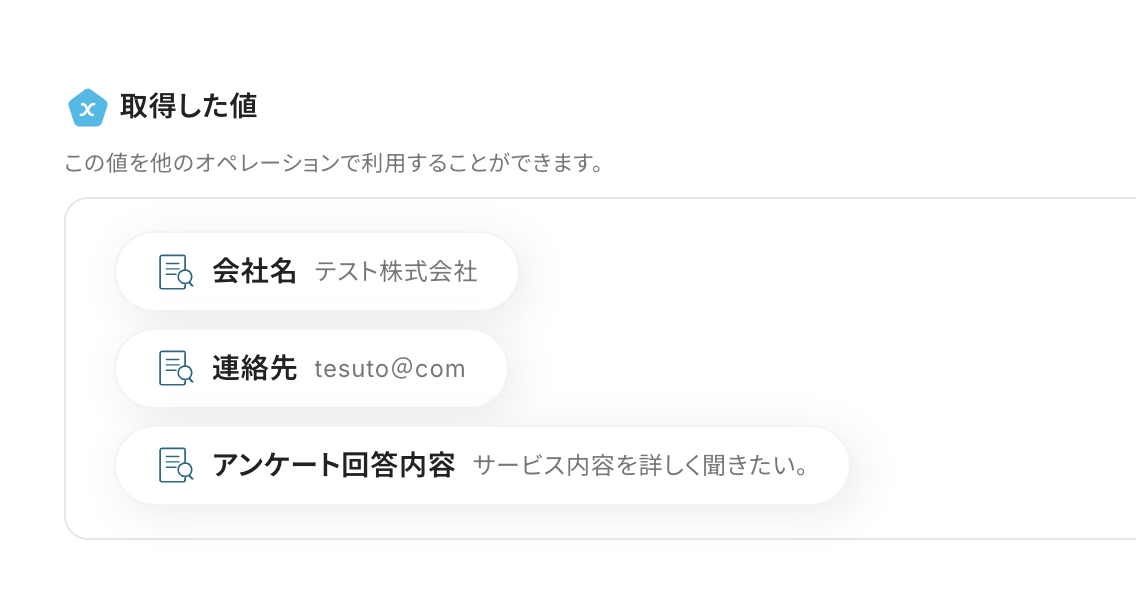1136x602 pixels.
Task: Select the 連絡先 label in the pill
Action: pos(254,369)
